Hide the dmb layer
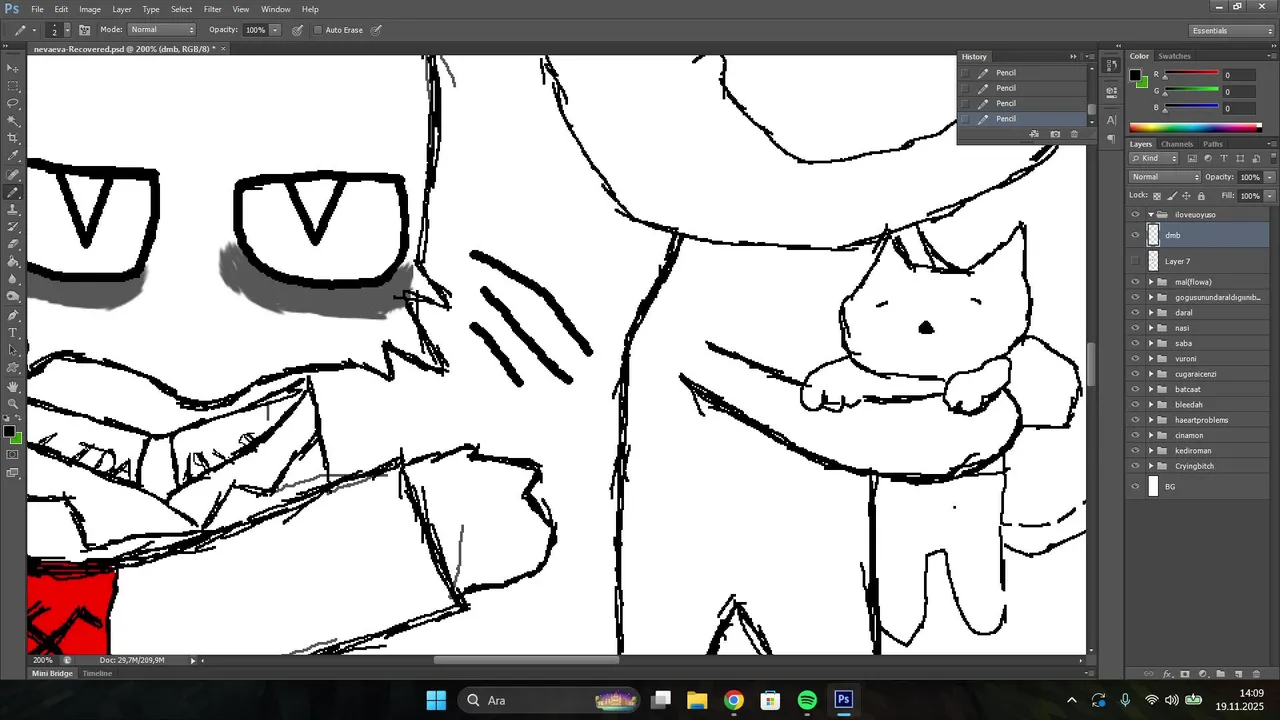Image resolution: width=1280 pixels, height=720 pixels. [x=1135, y=235]
